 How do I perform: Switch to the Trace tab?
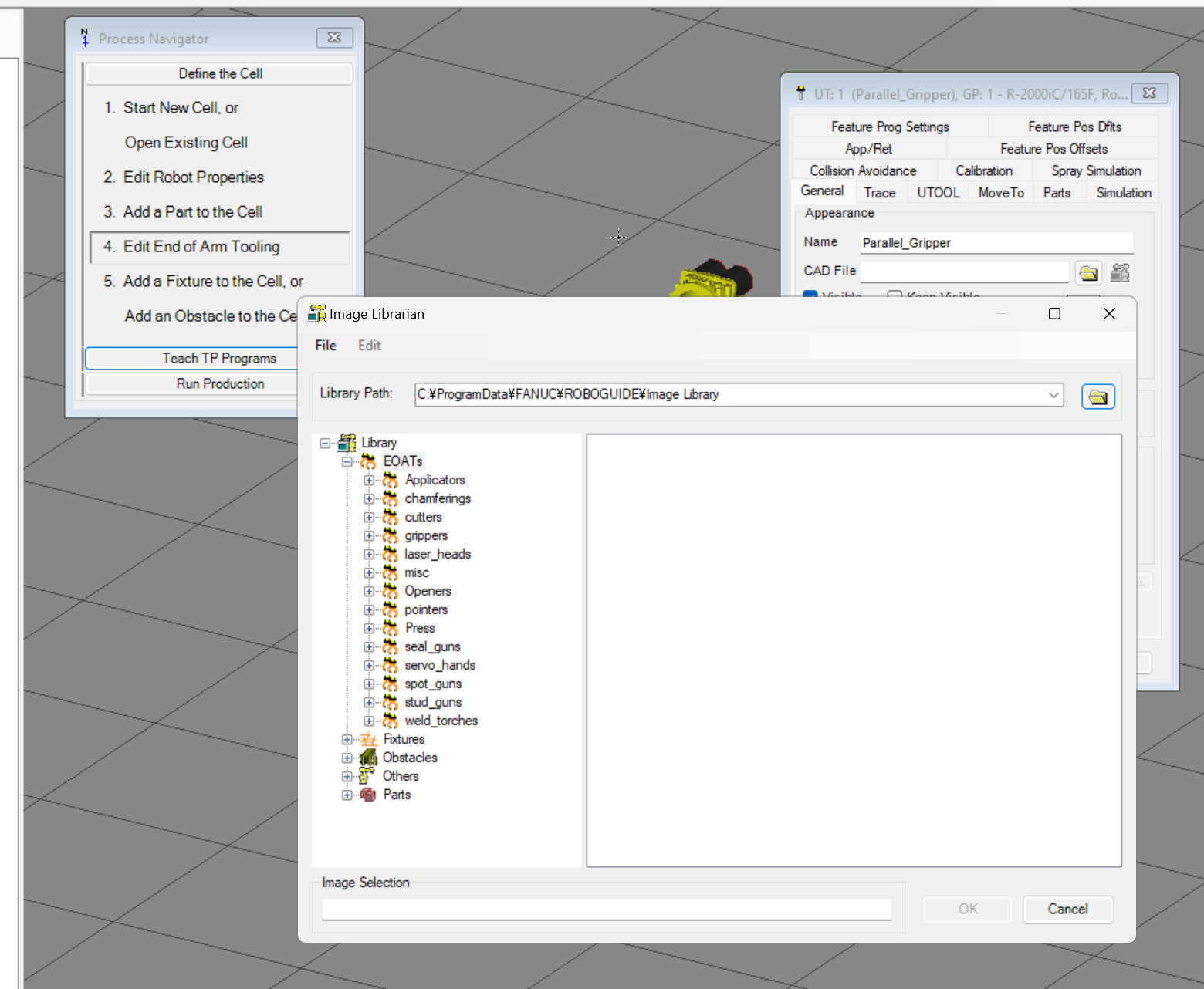pos(880,193)
